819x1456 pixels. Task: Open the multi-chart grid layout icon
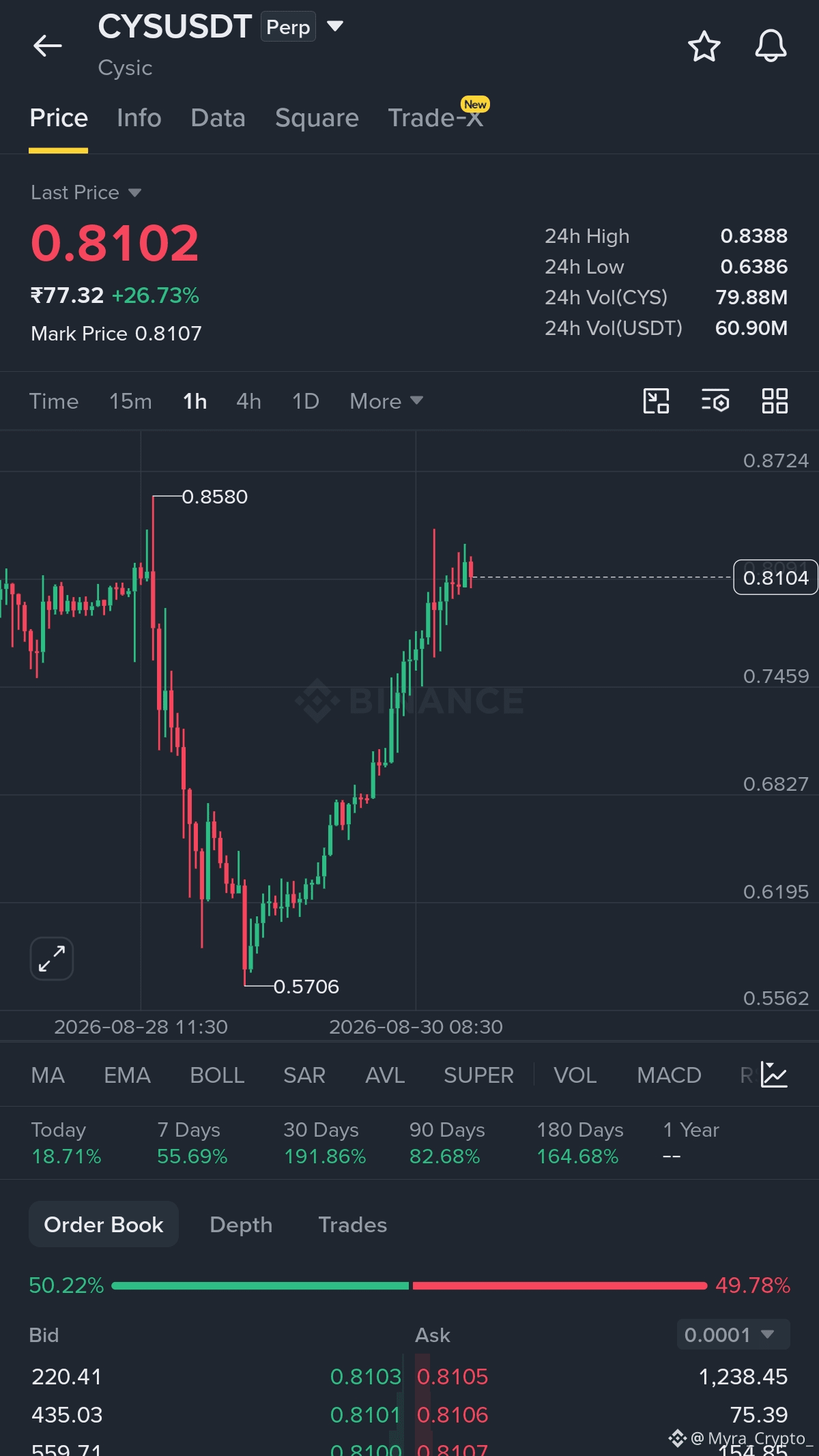(775, 401)
